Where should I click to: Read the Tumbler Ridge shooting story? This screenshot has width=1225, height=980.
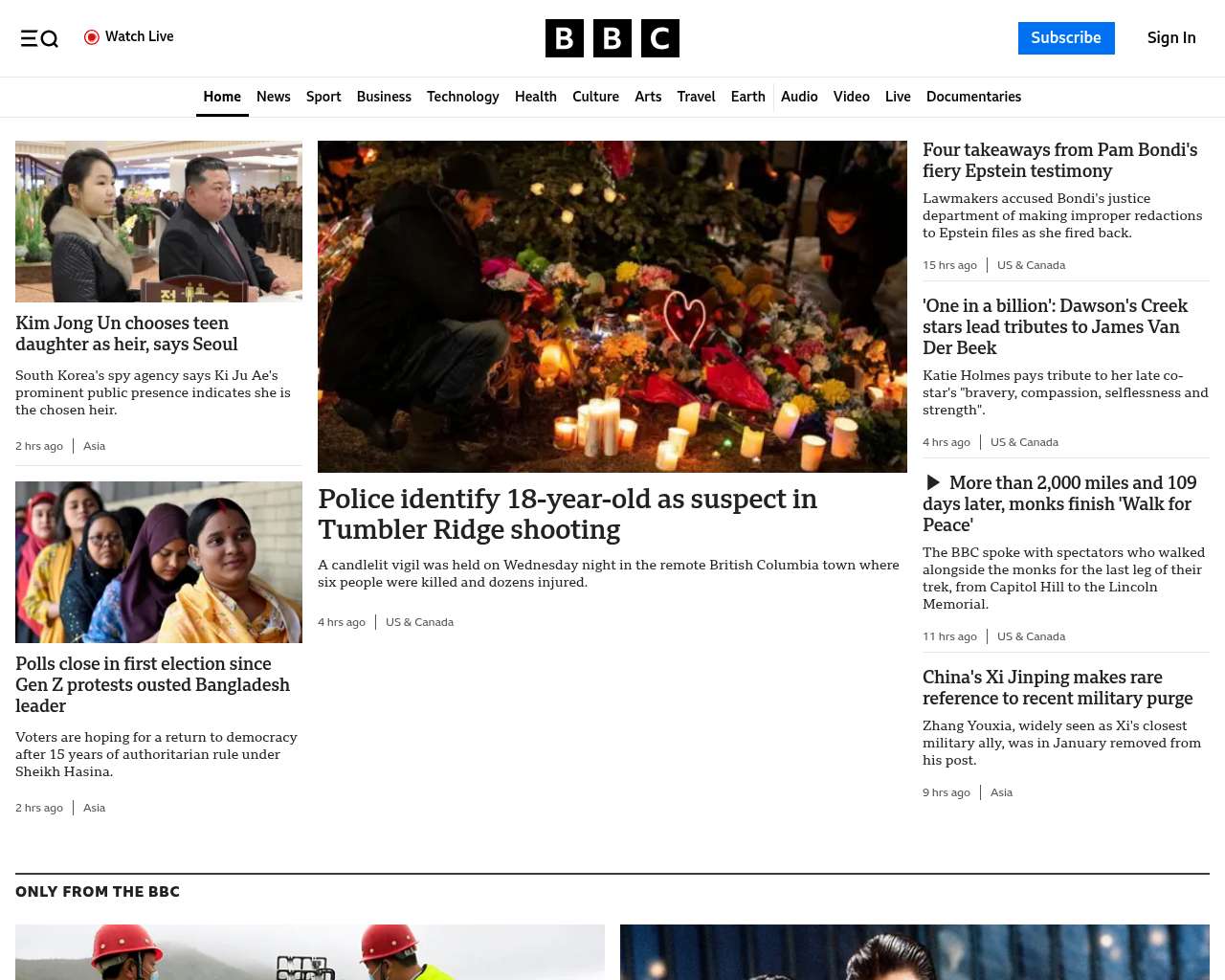tap(567, 514)
